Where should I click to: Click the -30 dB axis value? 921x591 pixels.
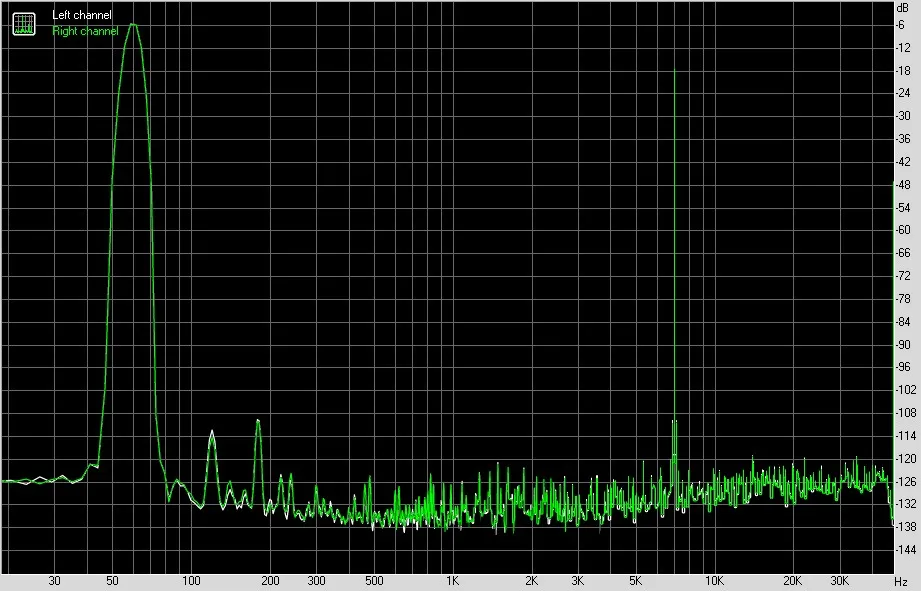click(903, 116)
